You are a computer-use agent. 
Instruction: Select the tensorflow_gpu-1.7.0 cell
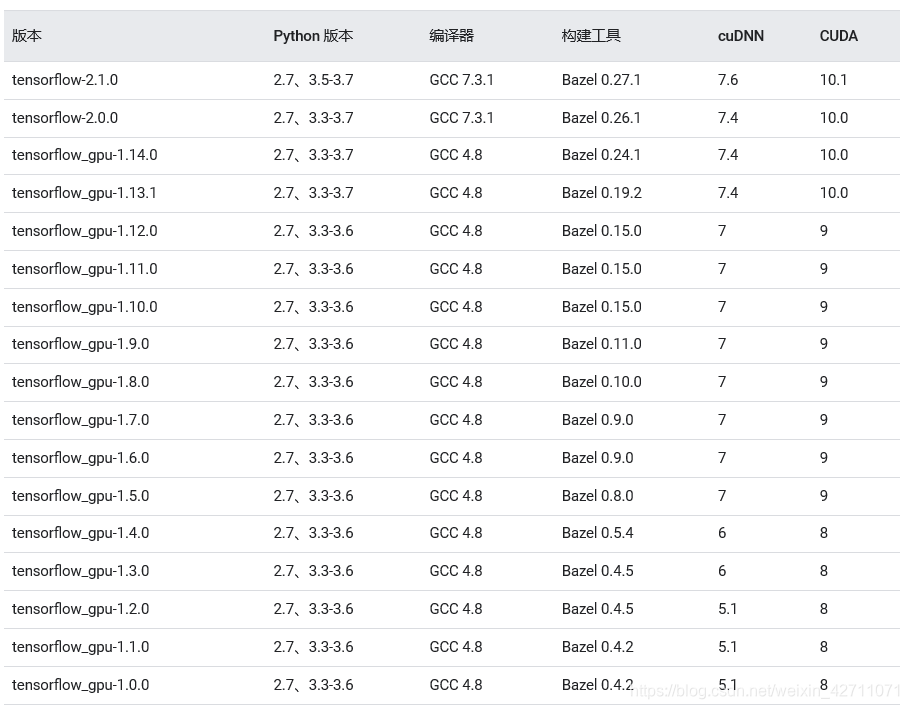pyautogui.click(x=81, y=420)
